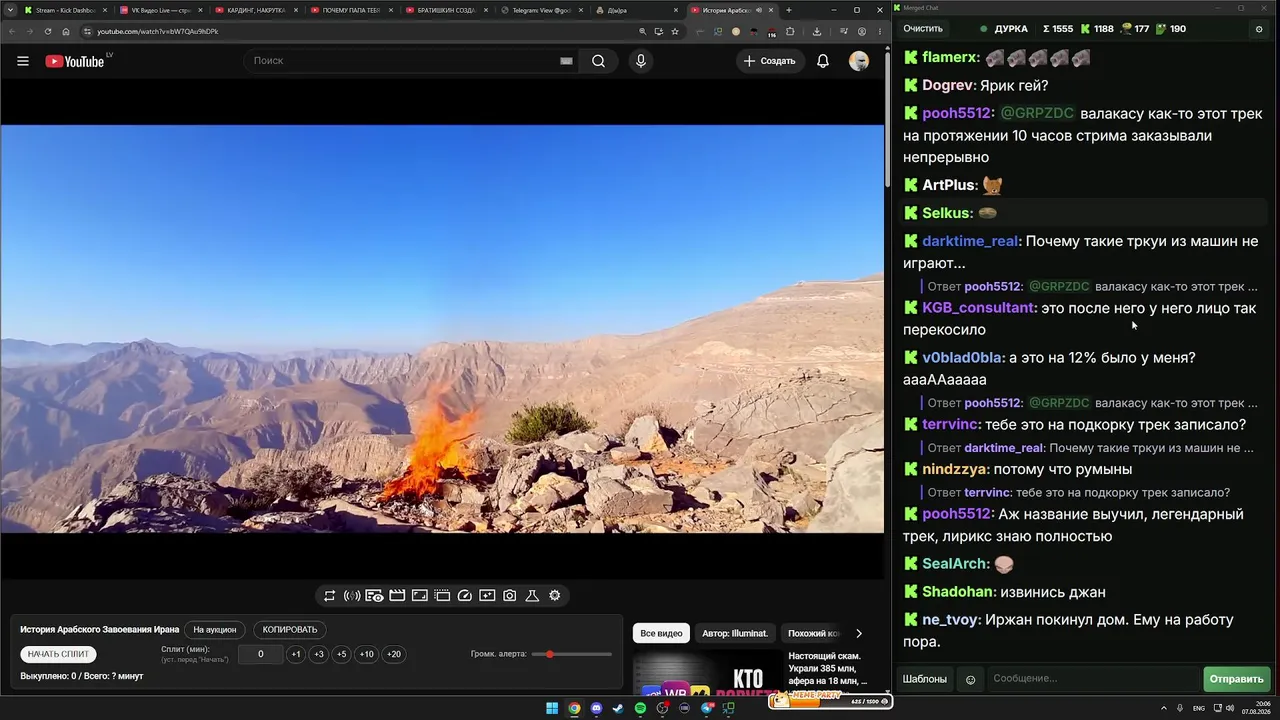Click the НАЧАТЬ СПЛИТ button
The width and height of the screenshot is (1280, 720).
pyautogui.click(x=59, y=654)
